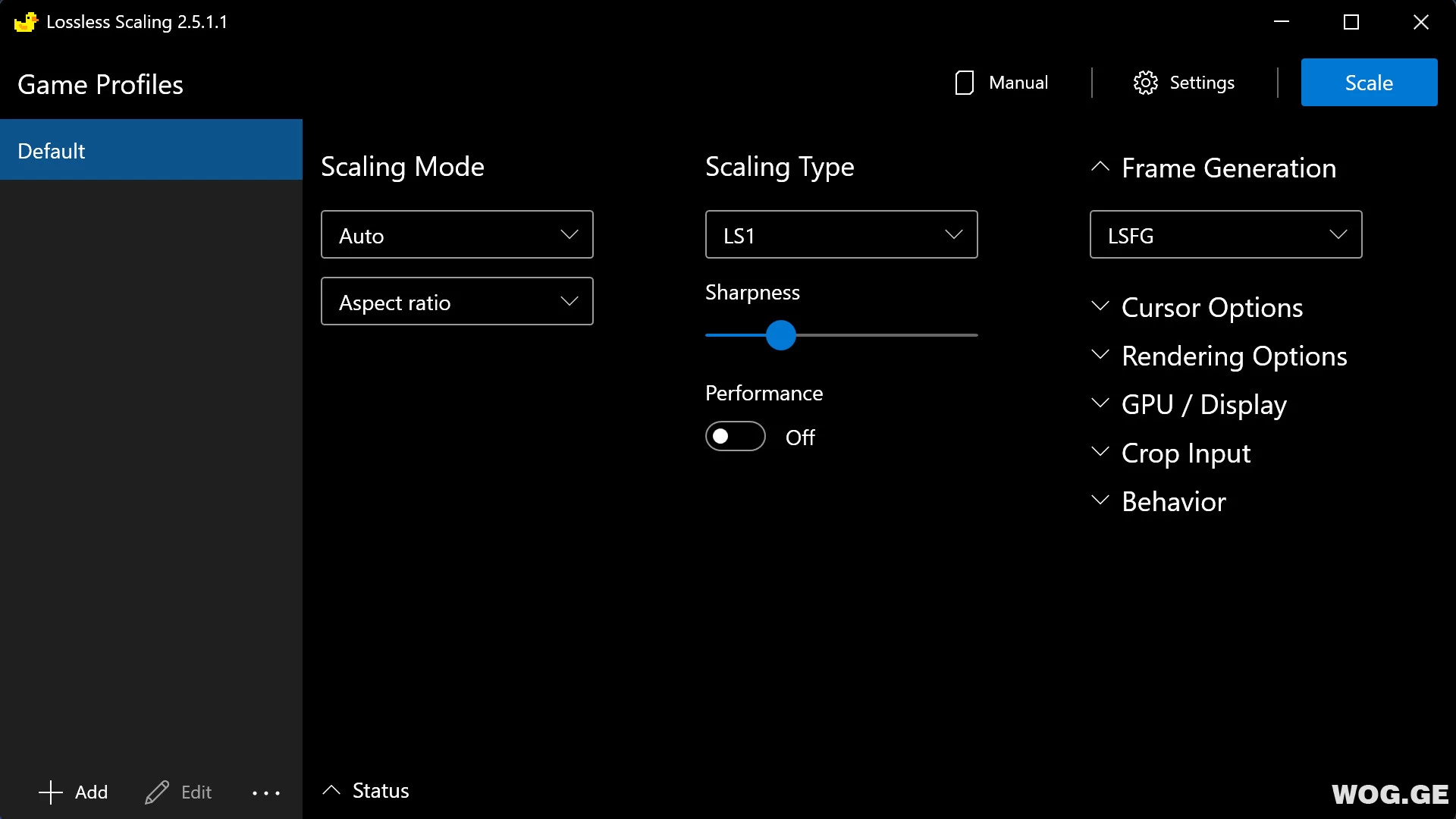Click the plus icon to add profile
This screenshot has height=819, width=1456.
pyautogui.click(x=51, y=792)
